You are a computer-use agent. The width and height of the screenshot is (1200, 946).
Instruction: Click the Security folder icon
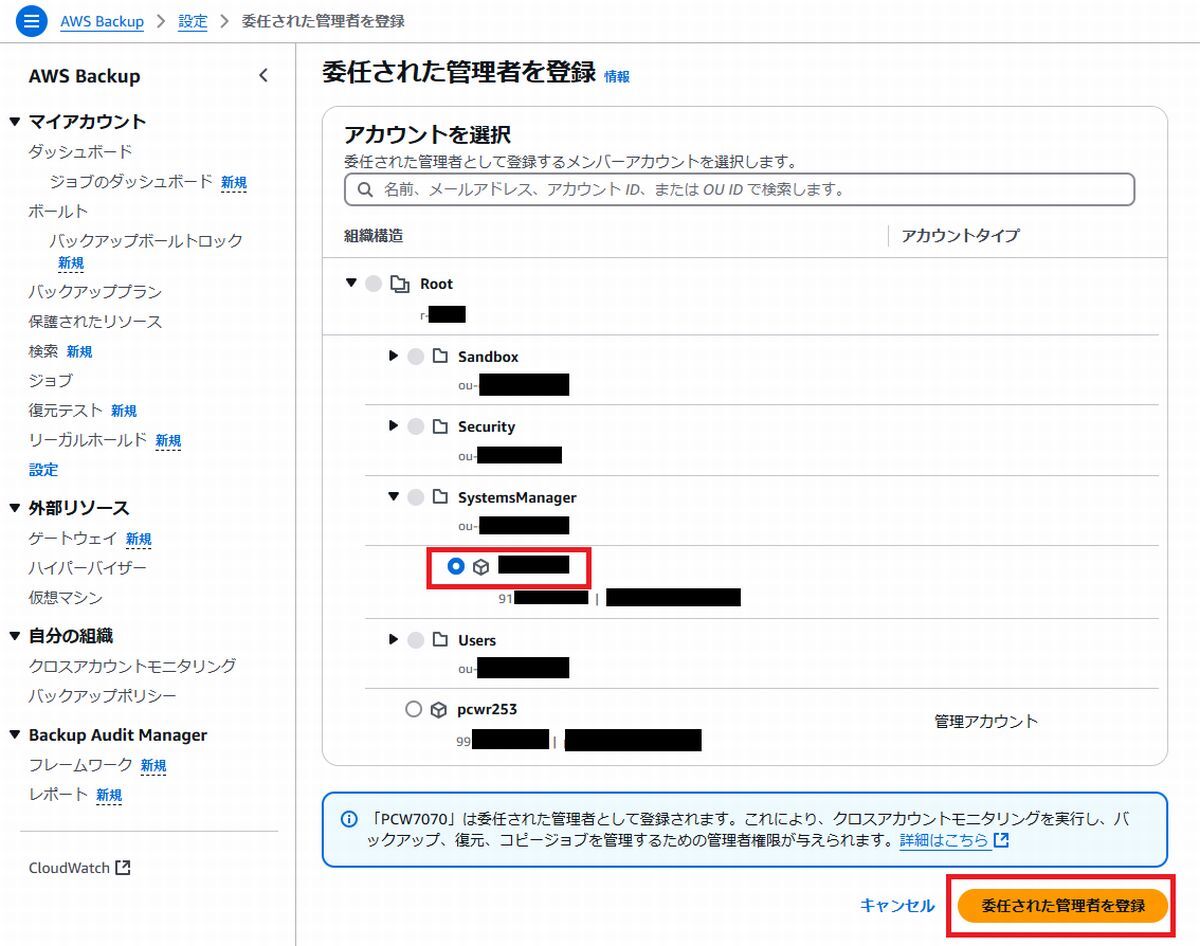click(x=441, y=427)
